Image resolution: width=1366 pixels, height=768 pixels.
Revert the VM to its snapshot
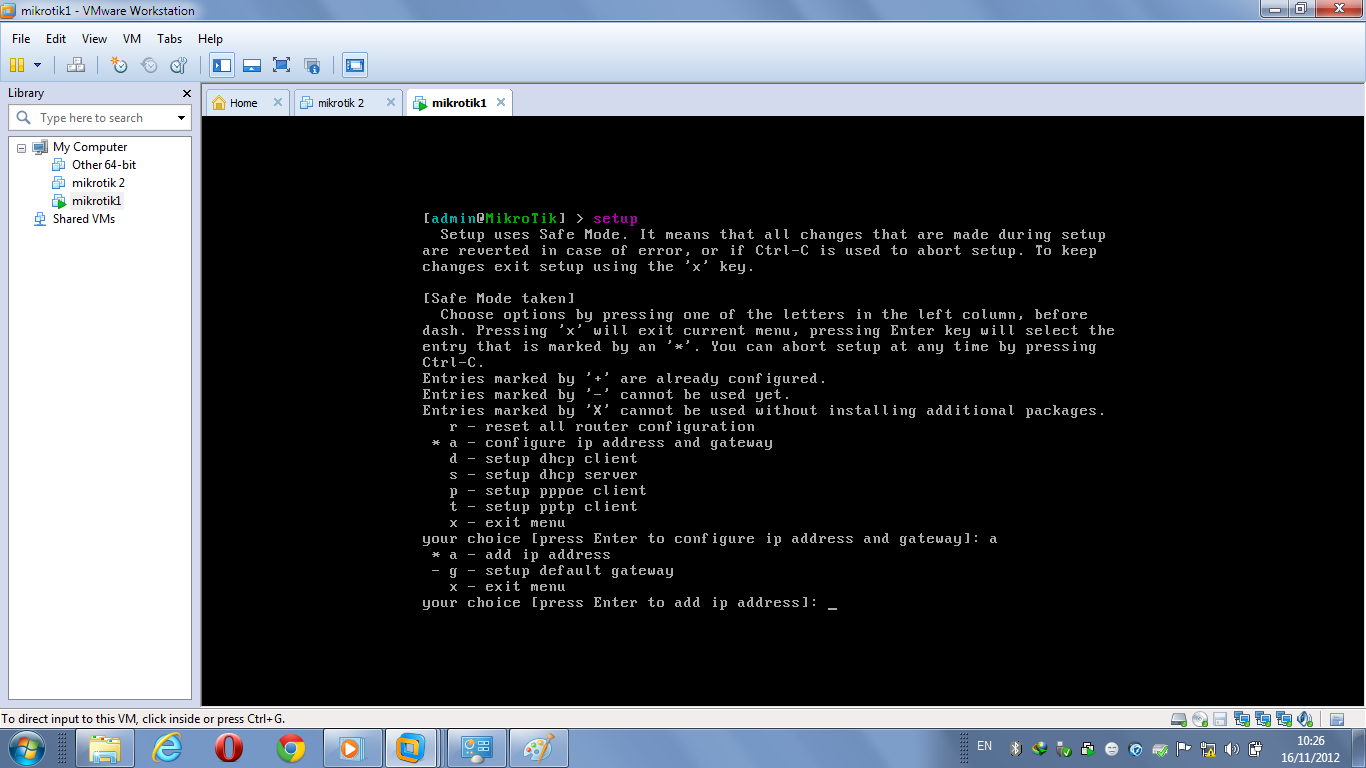pyautogui.click(x=148, y=64)
